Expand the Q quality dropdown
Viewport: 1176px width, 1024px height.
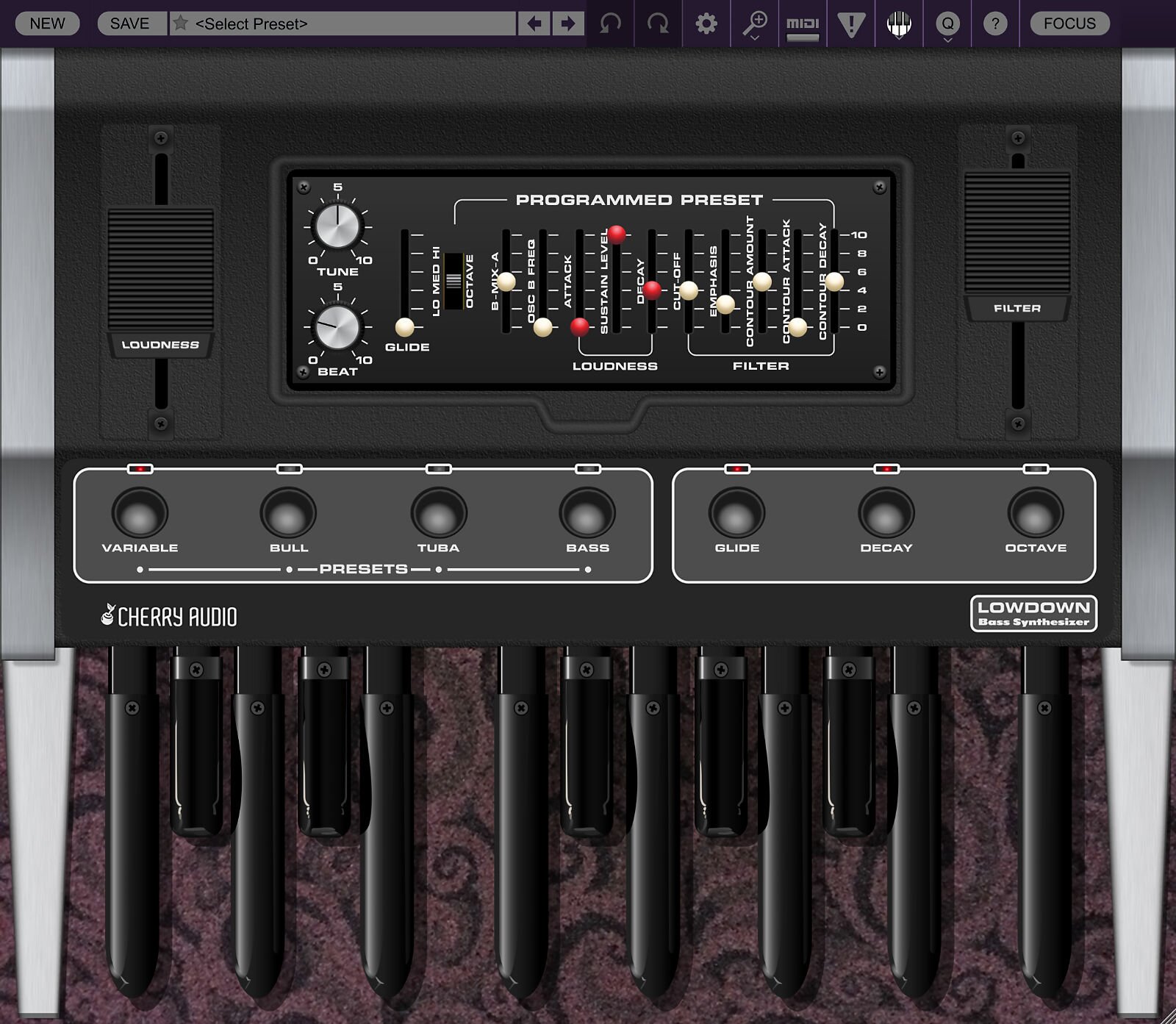[x=947, y=25]
